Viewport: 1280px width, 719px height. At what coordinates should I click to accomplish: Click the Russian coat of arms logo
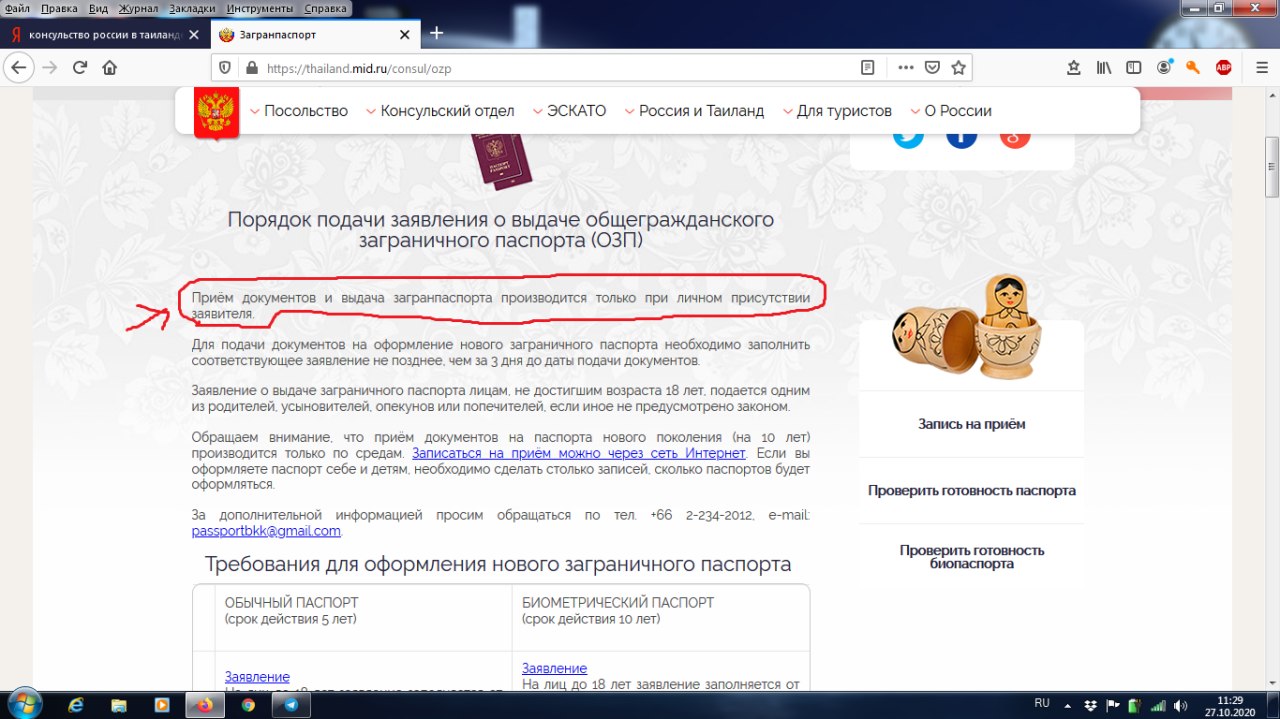point(216,113)
